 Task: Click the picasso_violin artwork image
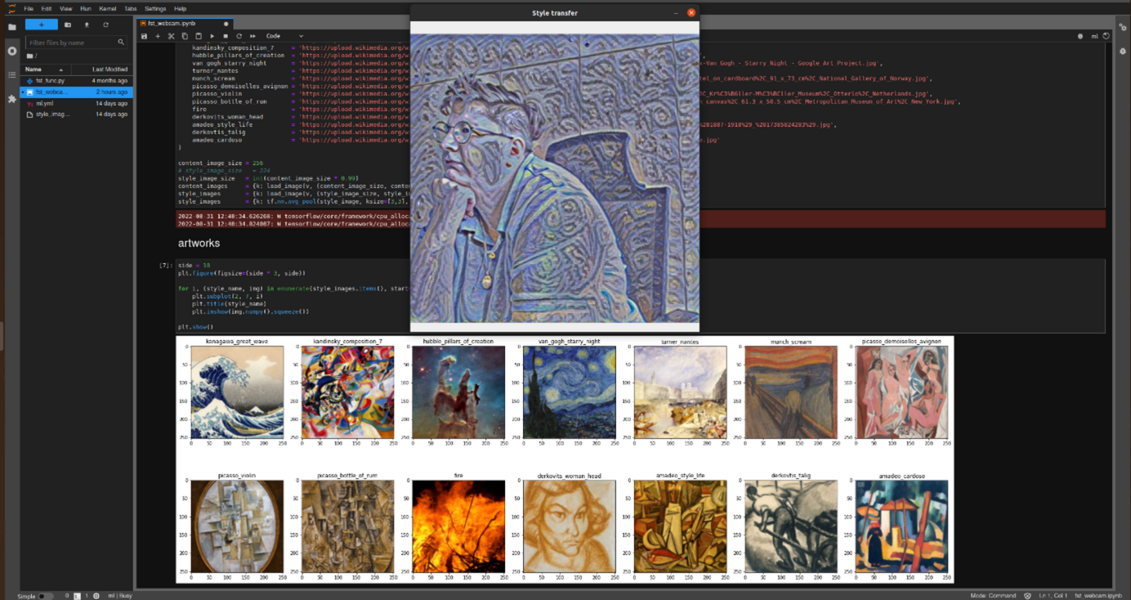237,526
